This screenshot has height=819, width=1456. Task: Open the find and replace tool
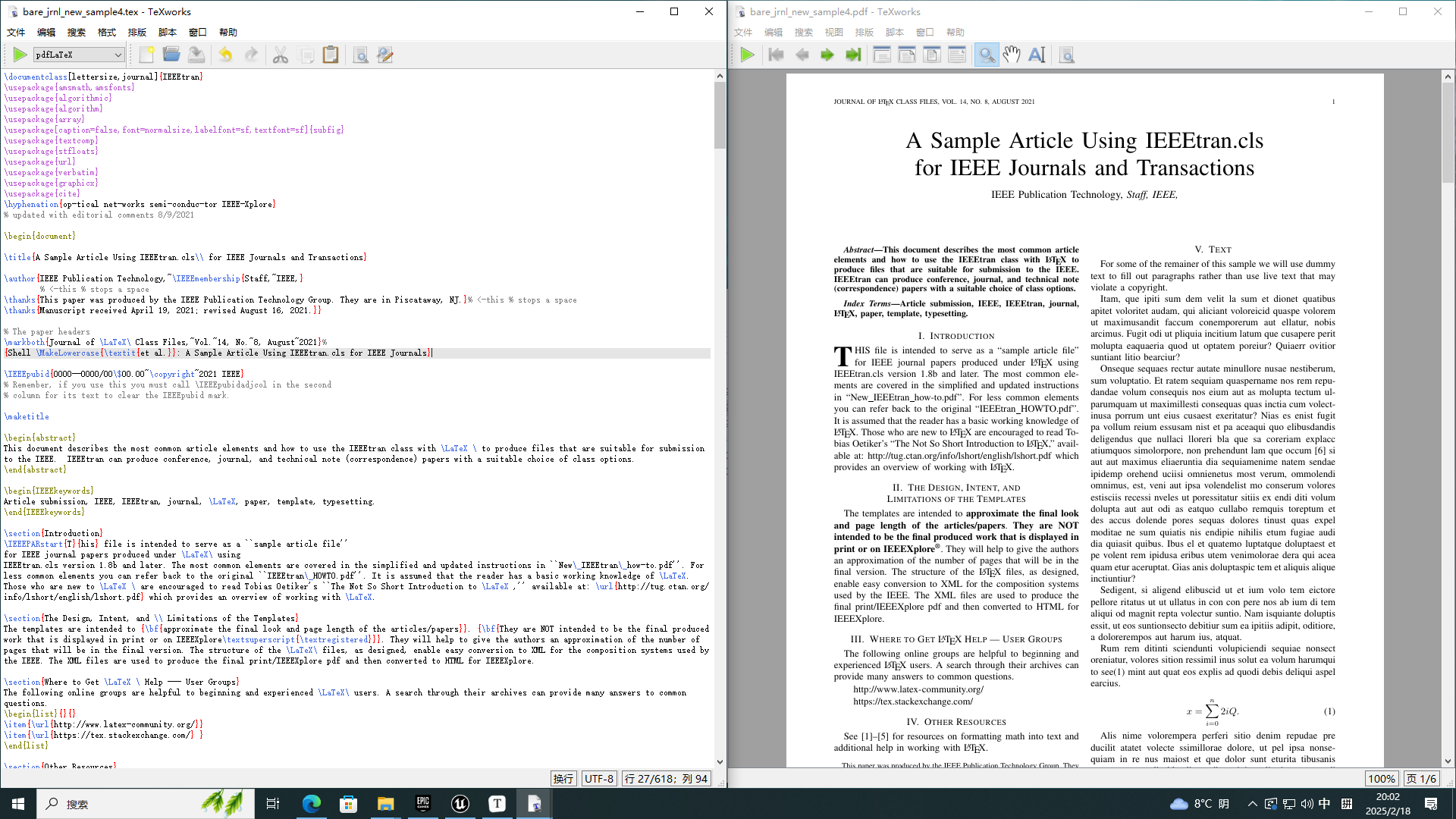click(x=385, y=55)
